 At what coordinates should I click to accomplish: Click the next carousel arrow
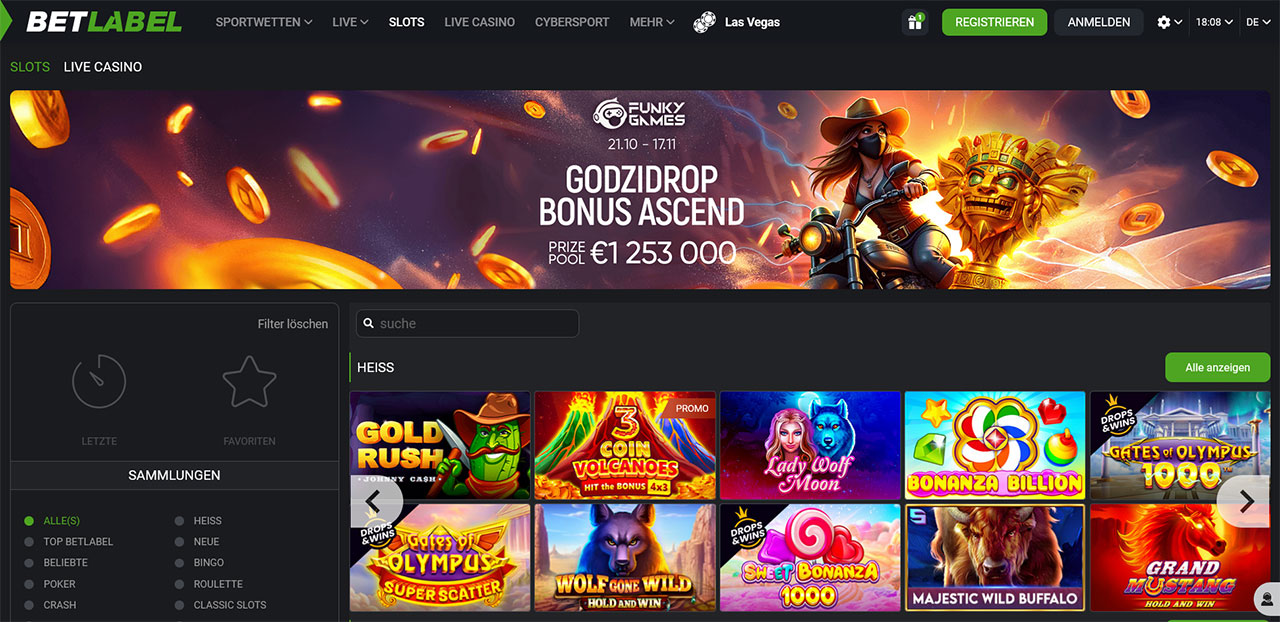[x=1246, y=501]
